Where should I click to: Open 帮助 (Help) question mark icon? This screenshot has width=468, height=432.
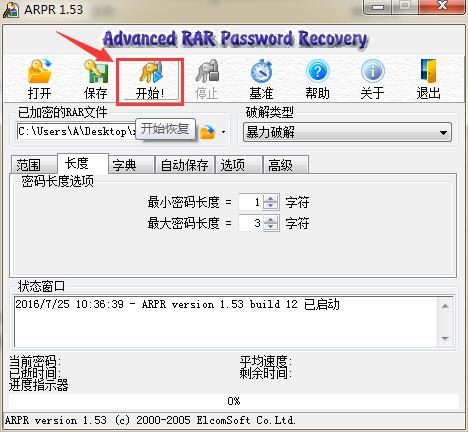click(x=317, y=79)
